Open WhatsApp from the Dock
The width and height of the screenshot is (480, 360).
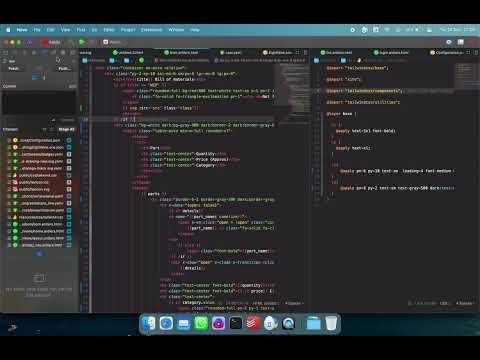[x=201, y=323]
